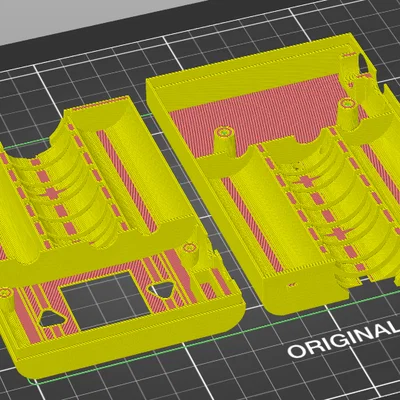
Task: Click the upper red cross on right part
Action: [305, 182]
